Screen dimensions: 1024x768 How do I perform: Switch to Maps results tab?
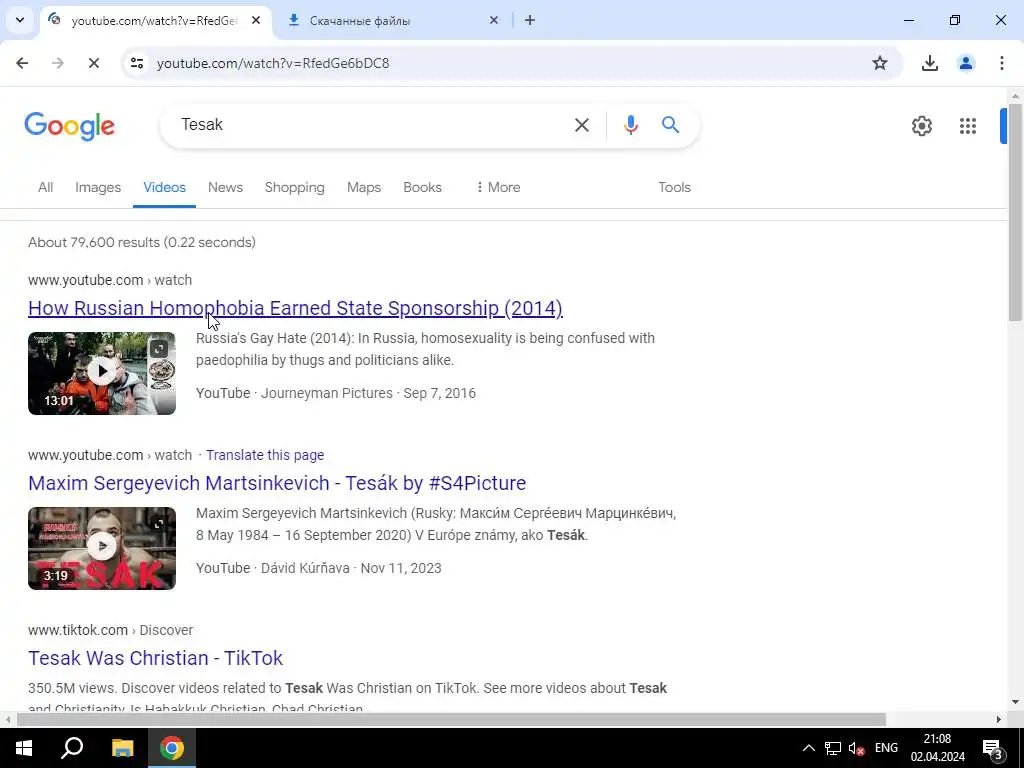coord(364,187)
